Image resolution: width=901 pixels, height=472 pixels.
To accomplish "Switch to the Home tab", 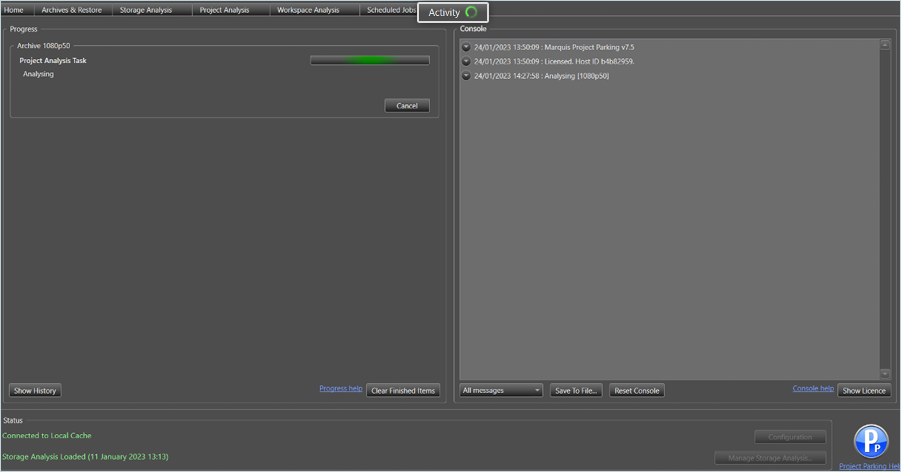I will click(x=14, y=10).
